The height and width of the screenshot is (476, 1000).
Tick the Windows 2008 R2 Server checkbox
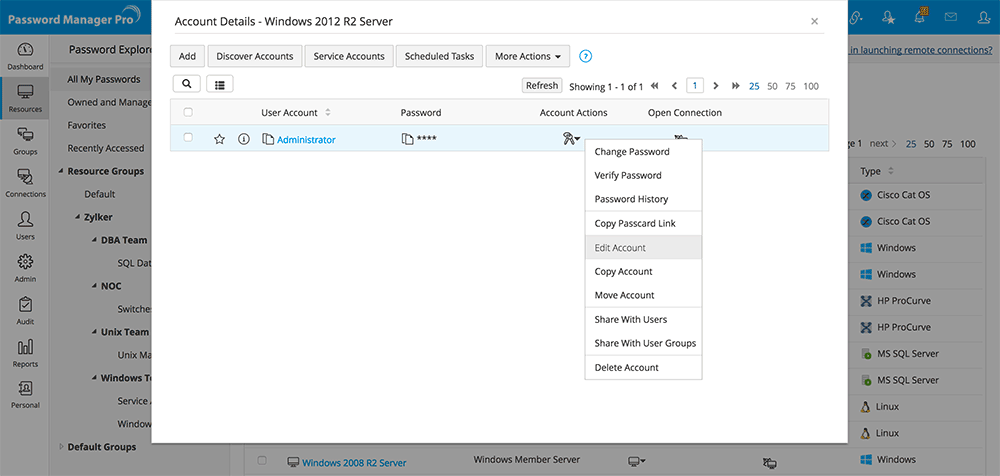pos(262,460)
